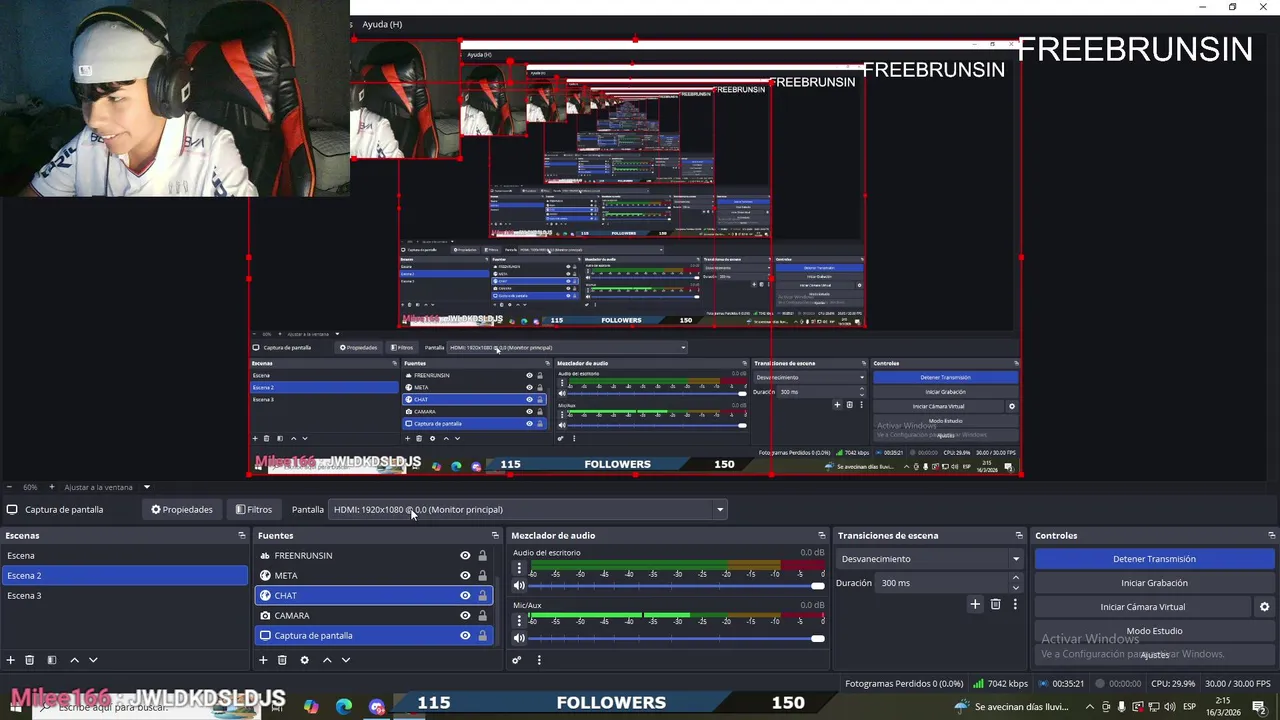Open the Ayuda (H) menu
This screenshot has height=720, width=1280.
click(x=382, y=24)
